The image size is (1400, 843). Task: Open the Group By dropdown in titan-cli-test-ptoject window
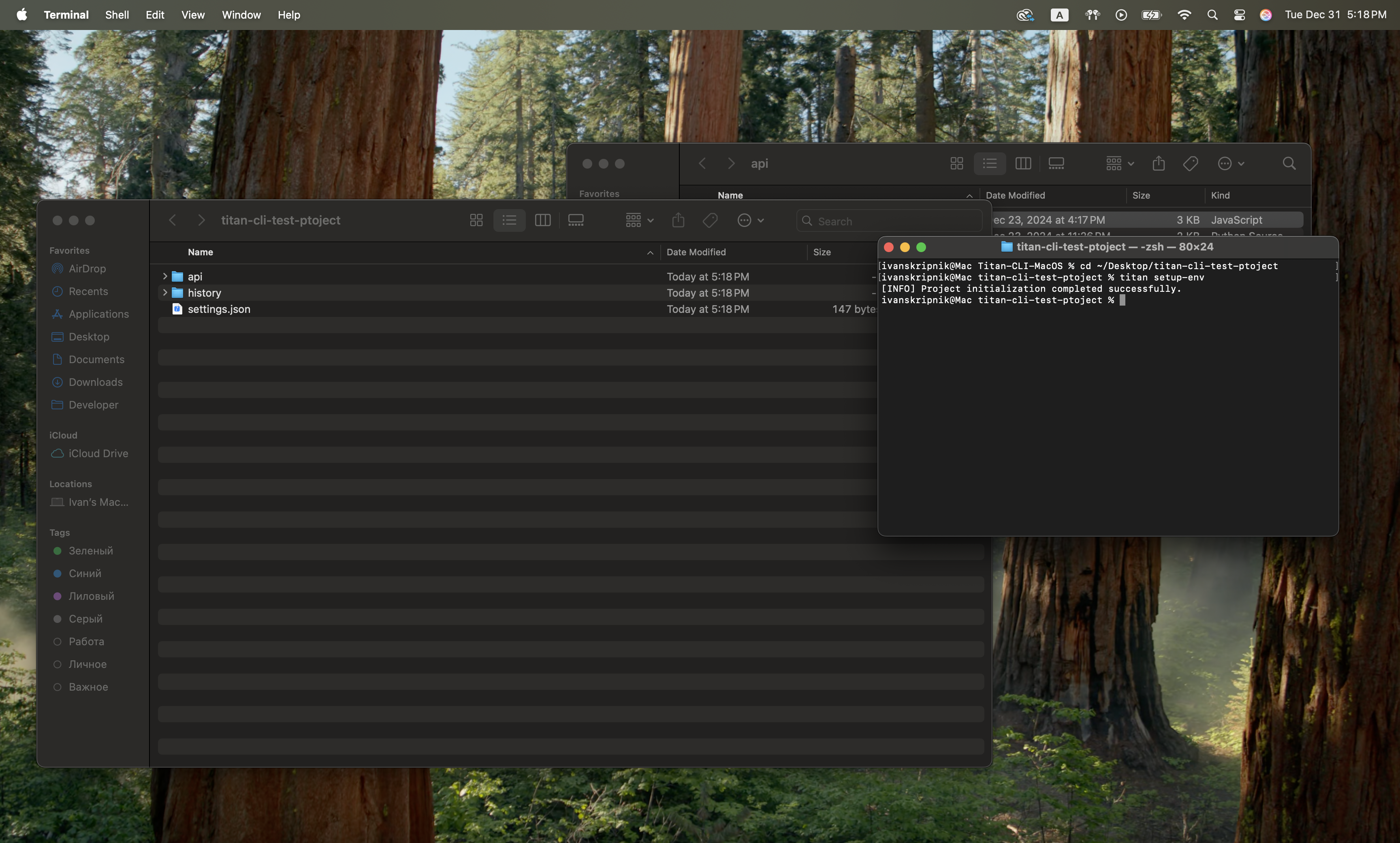tap(639, 220)
